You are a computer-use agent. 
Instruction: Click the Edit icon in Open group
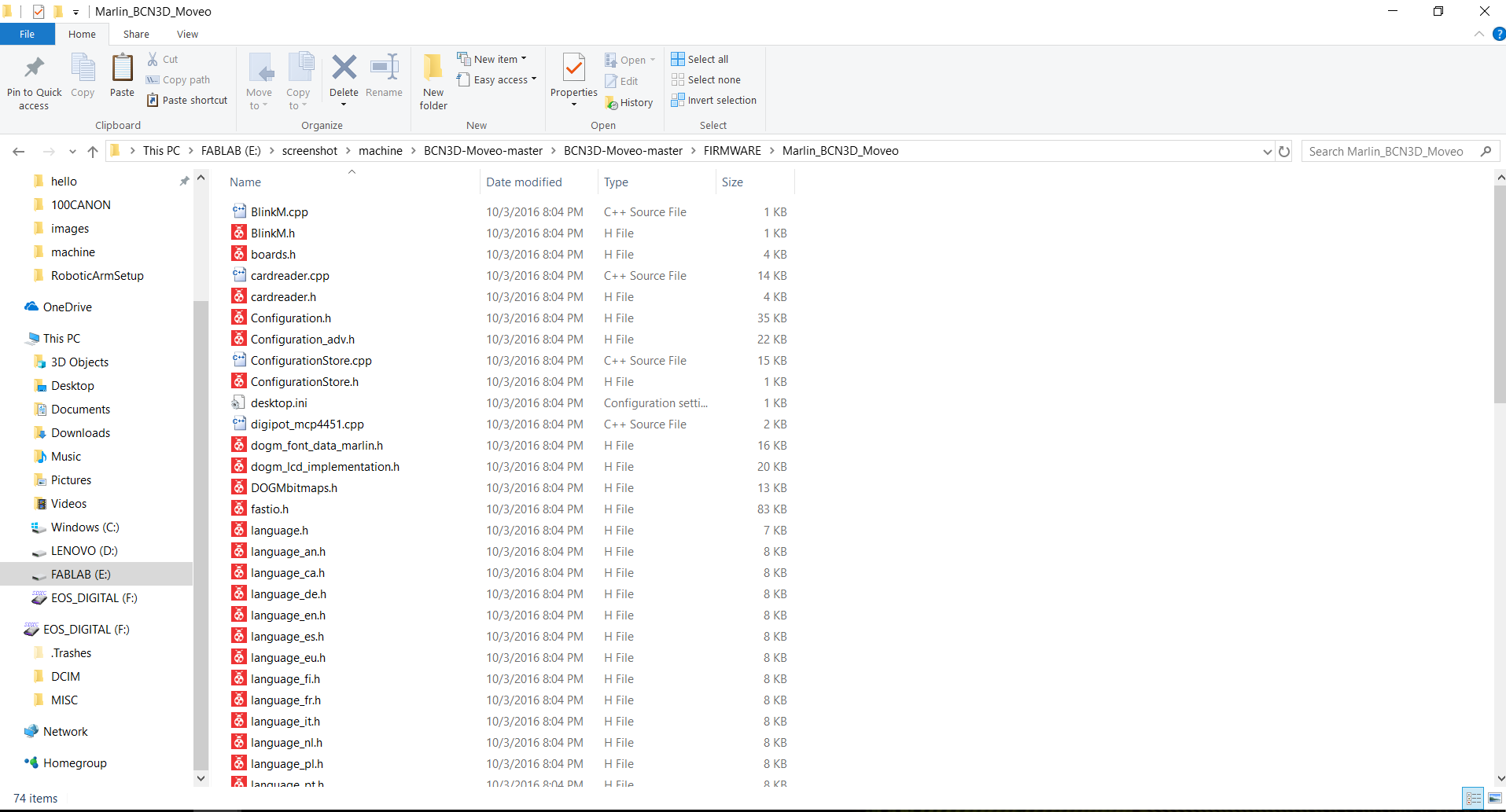click(611, 81)
